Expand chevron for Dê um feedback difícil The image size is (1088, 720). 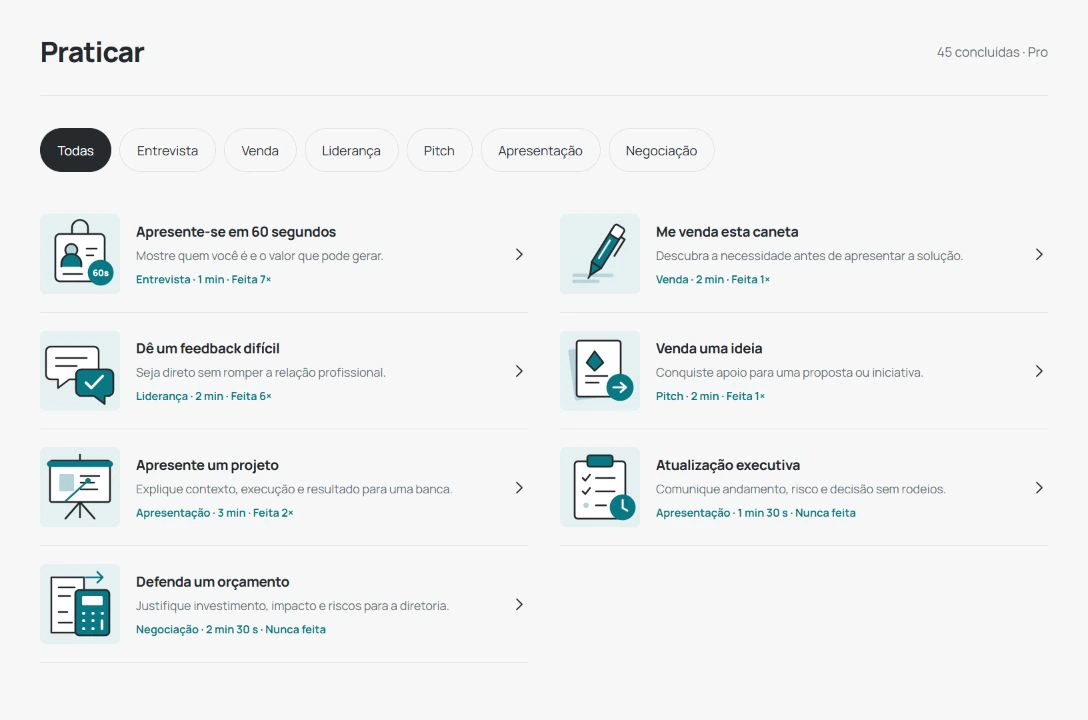point(519,371)
